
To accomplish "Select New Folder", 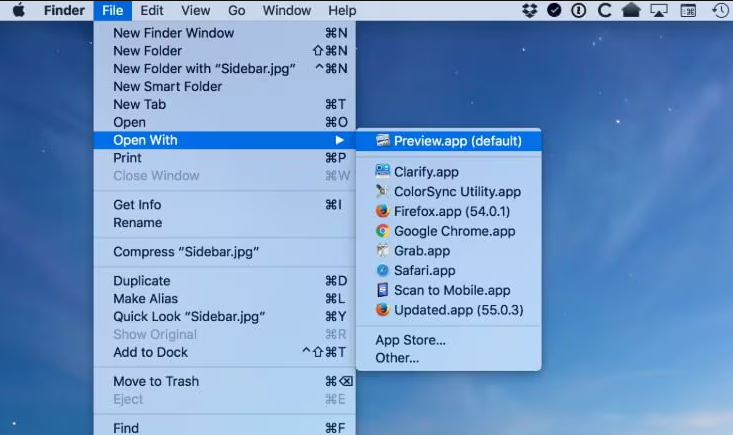I will (224, 50).
